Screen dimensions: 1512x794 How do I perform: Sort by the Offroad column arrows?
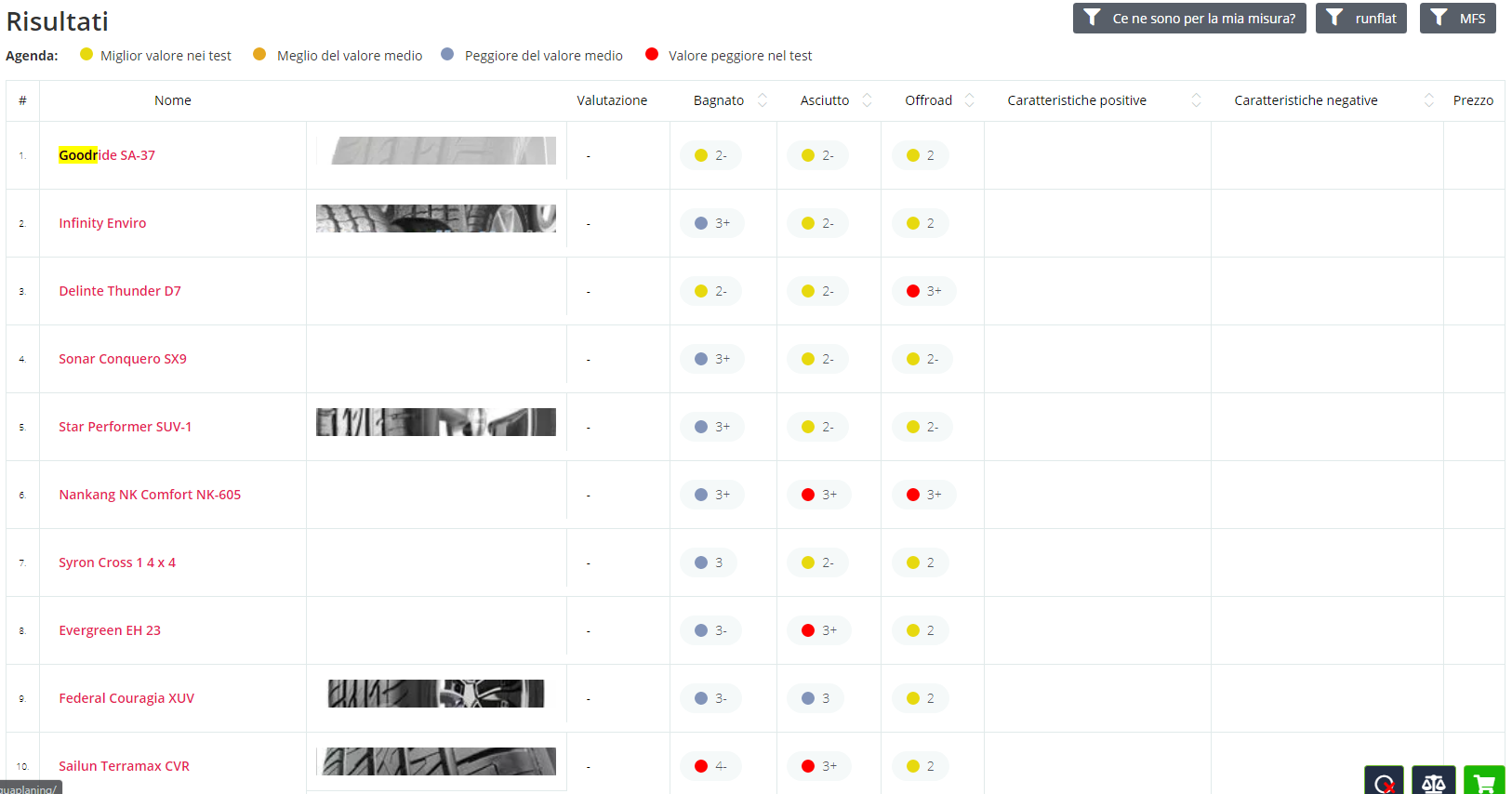[x=969, y=100]
